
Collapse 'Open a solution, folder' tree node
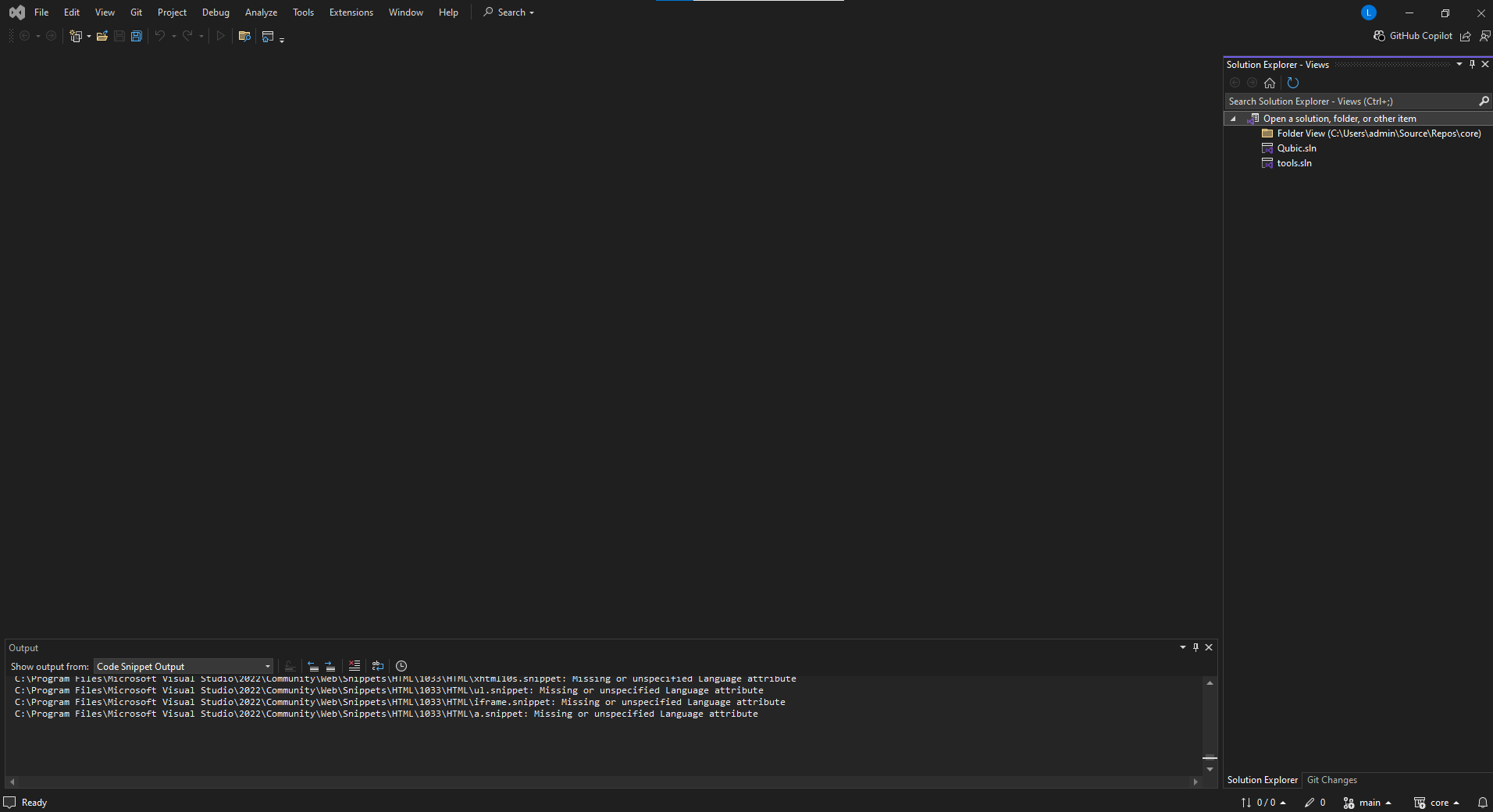(x=1234, y=119)
